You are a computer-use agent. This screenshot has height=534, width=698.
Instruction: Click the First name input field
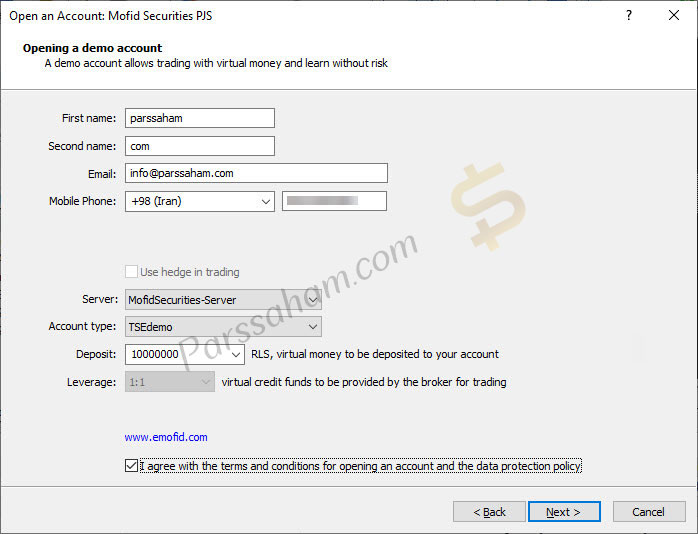click(200, 118)
